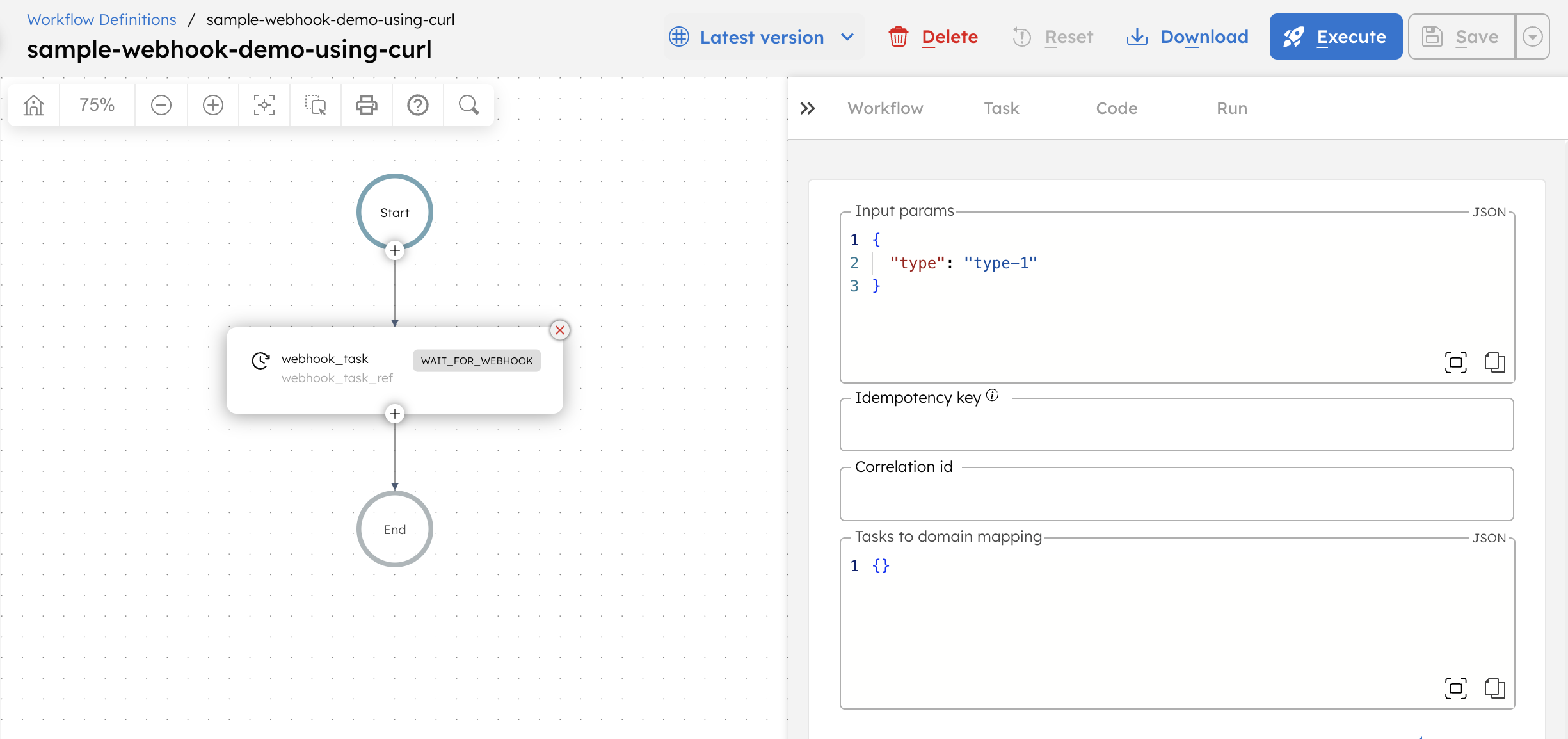Switch to the Run tab
Screen dimensions: 1568x739
click(x=1232, y=108)
